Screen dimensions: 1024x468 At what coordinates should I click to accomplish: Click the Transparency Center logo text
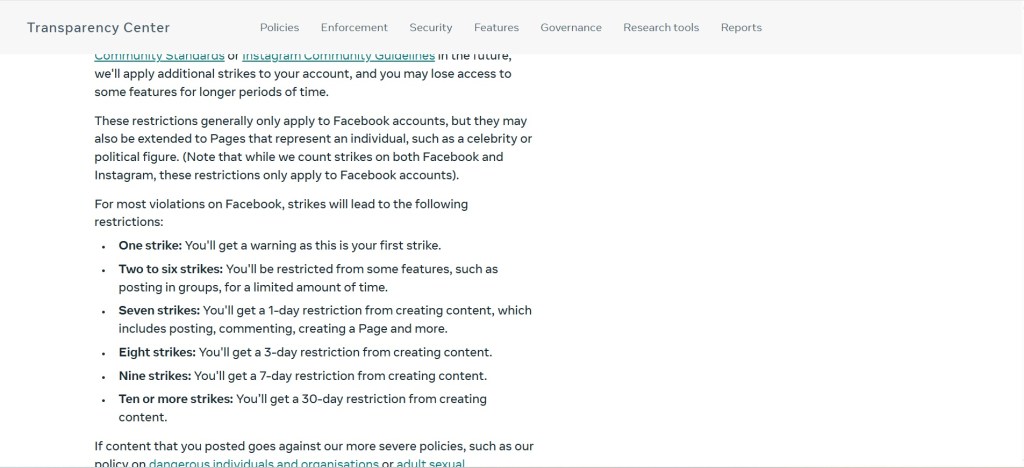click(98, 28)
